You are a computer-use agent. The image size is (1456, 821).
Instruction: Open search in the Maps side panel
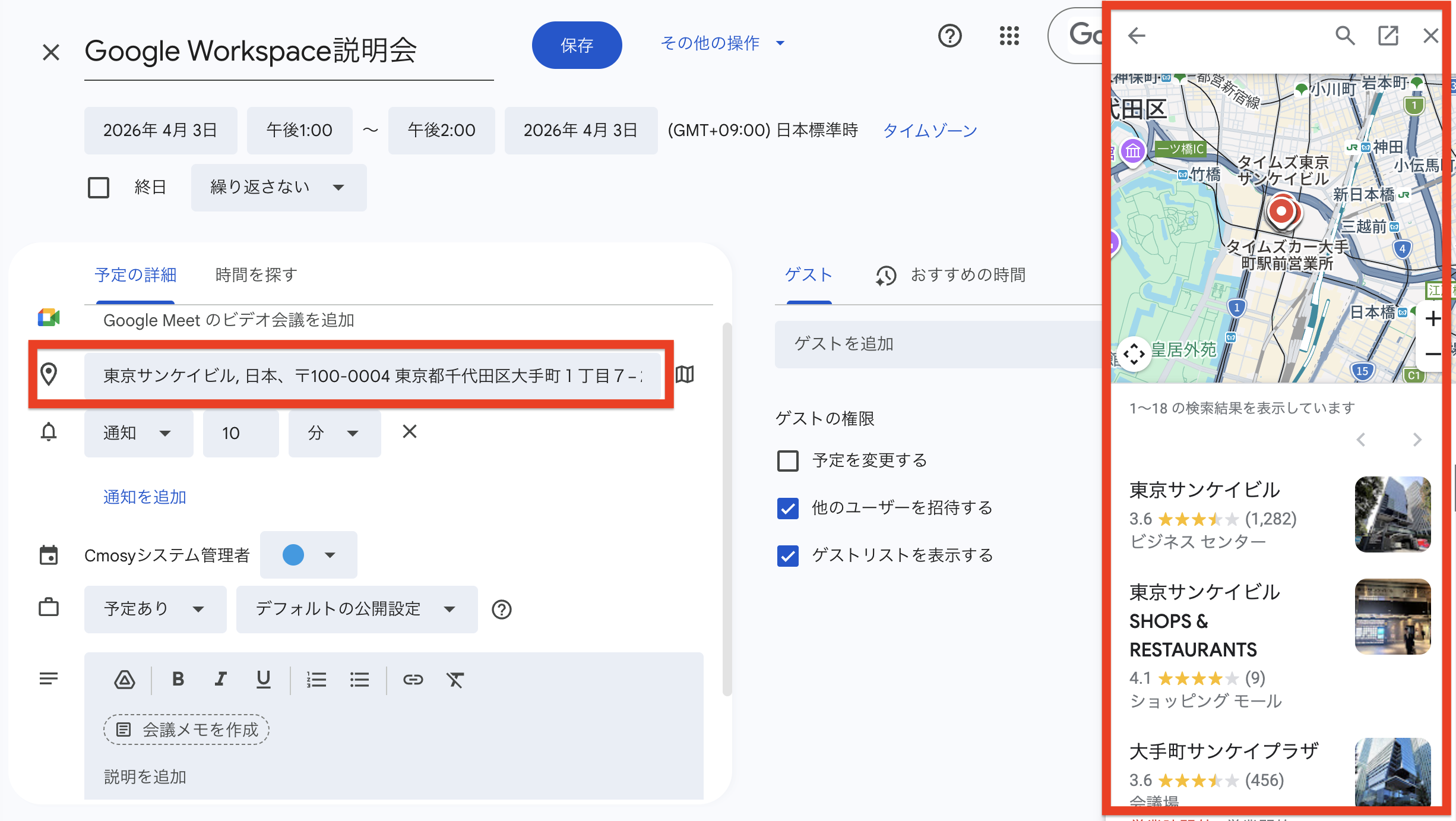click(1346, 36)
